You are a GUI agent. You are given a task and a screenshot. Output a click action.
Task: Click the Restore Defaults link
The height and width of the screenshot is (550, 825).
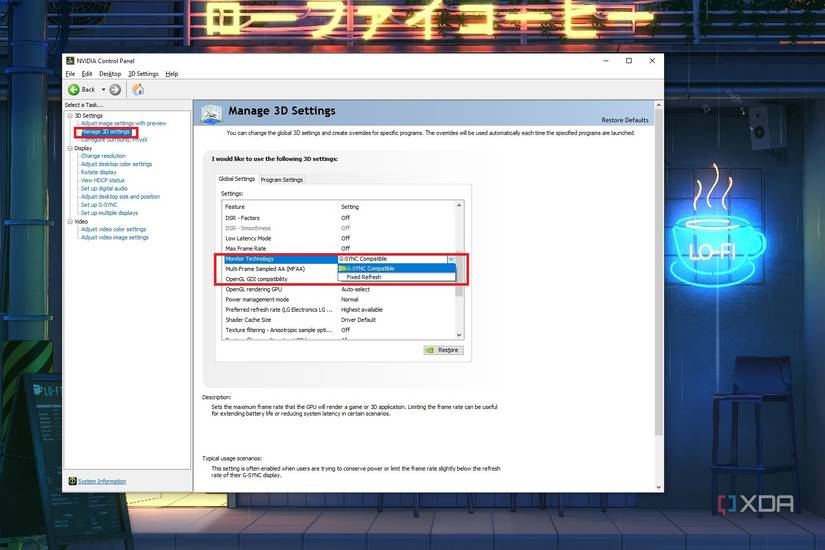625,120
